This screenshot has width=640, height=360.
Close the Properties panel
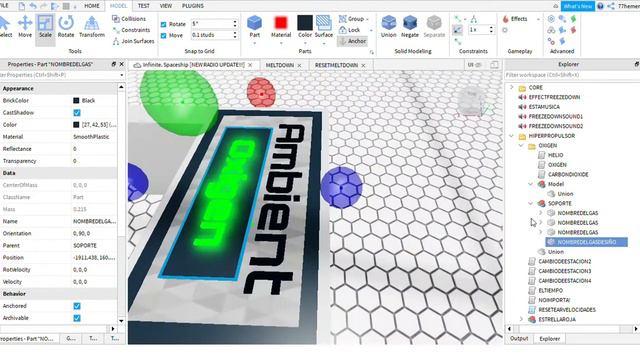coord(121,64)
